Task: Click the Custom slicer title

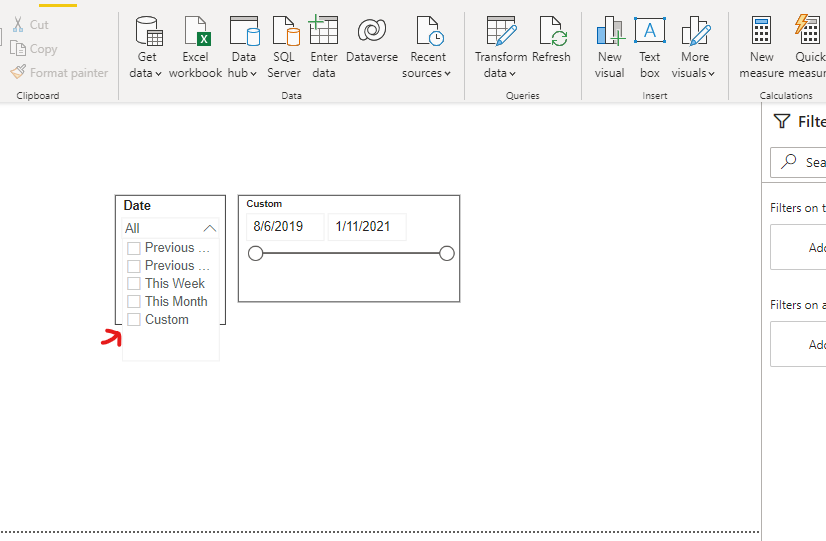Action: 264,204
